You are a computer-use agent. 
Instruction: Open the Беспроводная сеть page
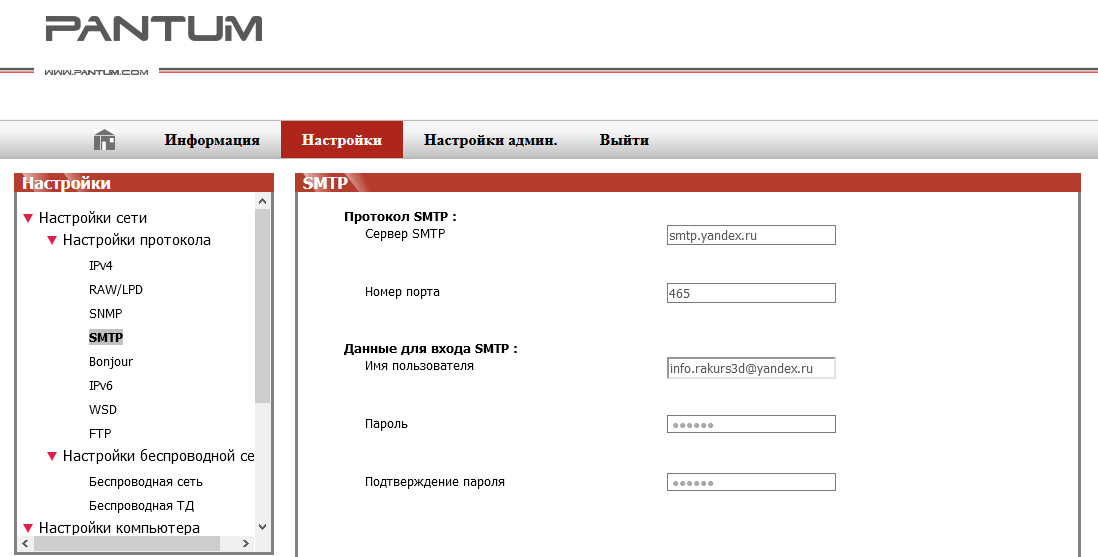pyautogui.click(x=146, y=482)
